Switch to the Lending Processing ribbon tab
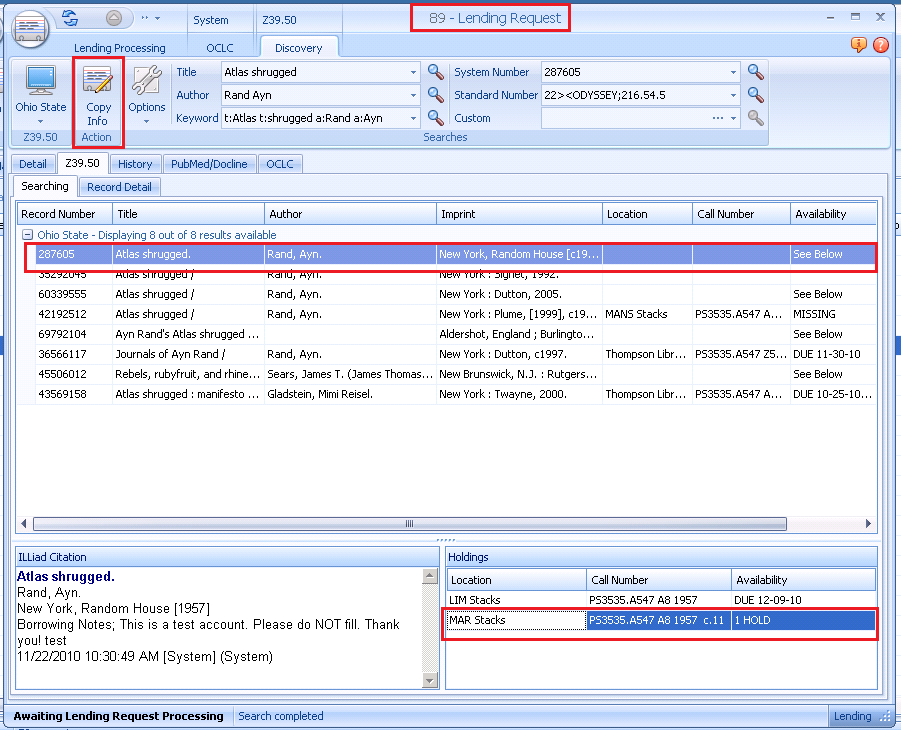This screenshot has width=901, height=730. coord(119,48)
